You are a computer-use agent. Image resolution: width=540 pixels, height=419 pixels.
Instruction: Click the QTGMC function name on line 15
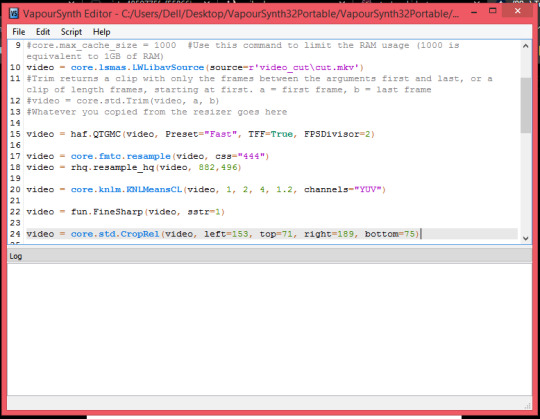point(107,134)
